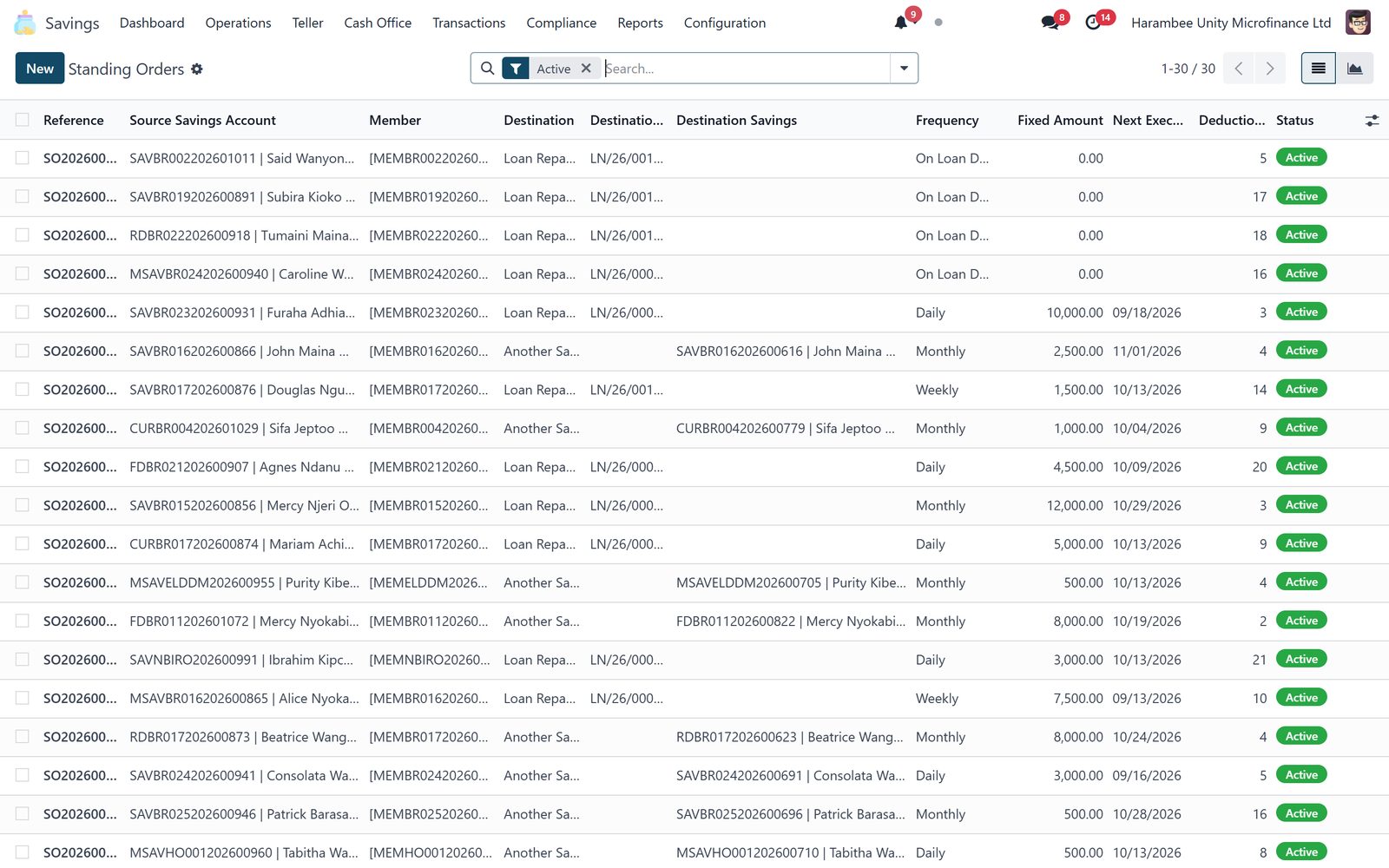Select the Furaha Adhia... row checkbox

tap(23, 312)
